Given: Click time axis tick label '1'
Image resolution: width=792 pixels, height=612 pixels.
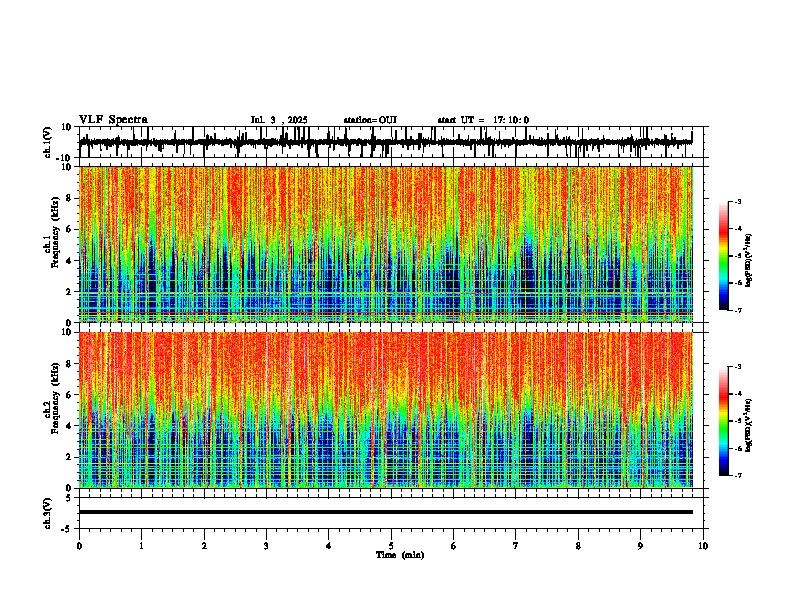Looking at the screenshot, I should click(x=141, y=546).
